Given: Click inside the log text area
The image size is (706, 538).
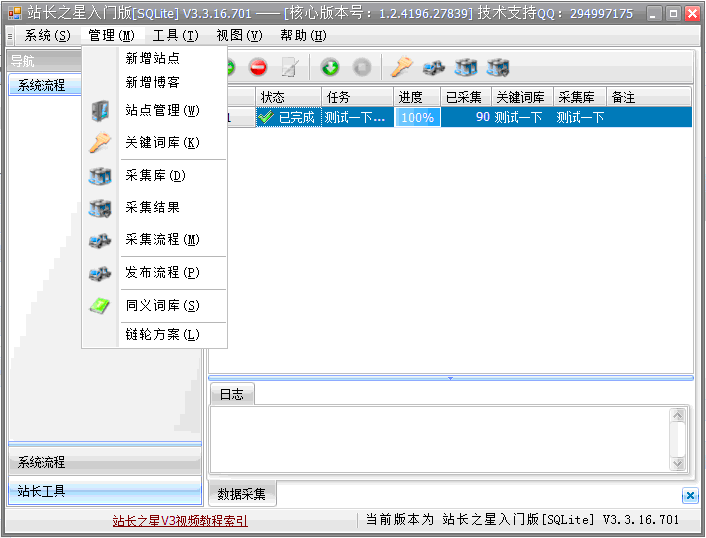Looking at the screenshot, I should pos(439,439).
